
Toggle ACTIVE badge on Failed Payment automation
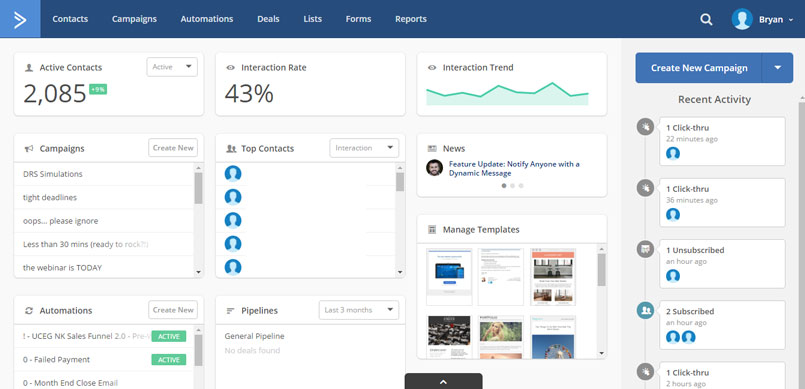[168, 360]
